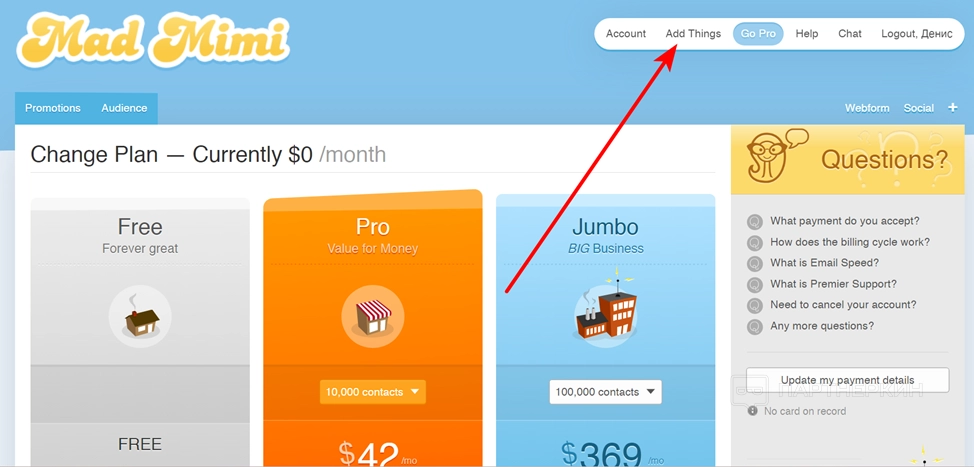Image resolution: width=974 pixels, height=467 pixels.
Task: Click Logout, Денис link
Action: (917, 34)
